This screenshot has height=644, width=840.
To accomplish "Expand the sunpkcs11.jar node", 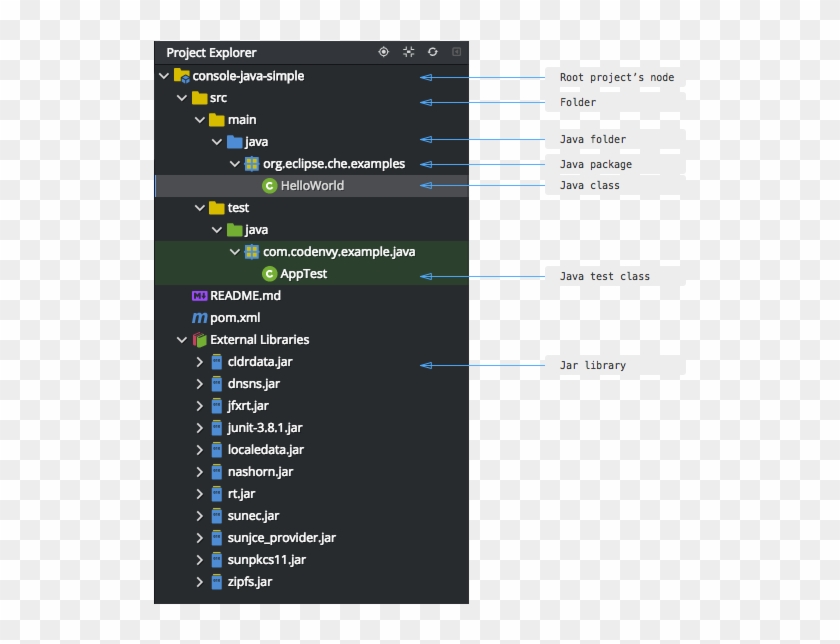I will (199, 560).
